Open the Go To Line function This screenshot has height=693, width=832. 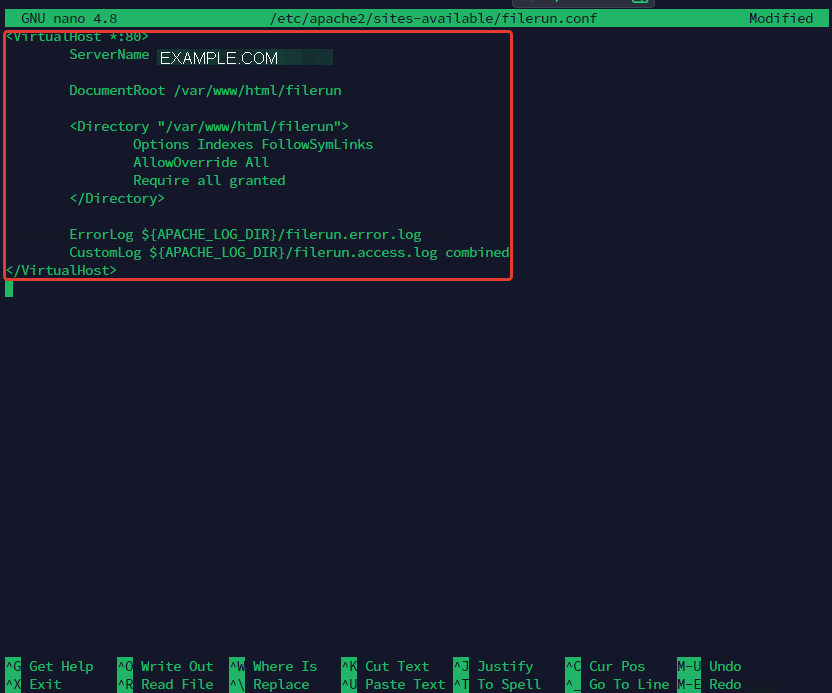click(628, 684)
